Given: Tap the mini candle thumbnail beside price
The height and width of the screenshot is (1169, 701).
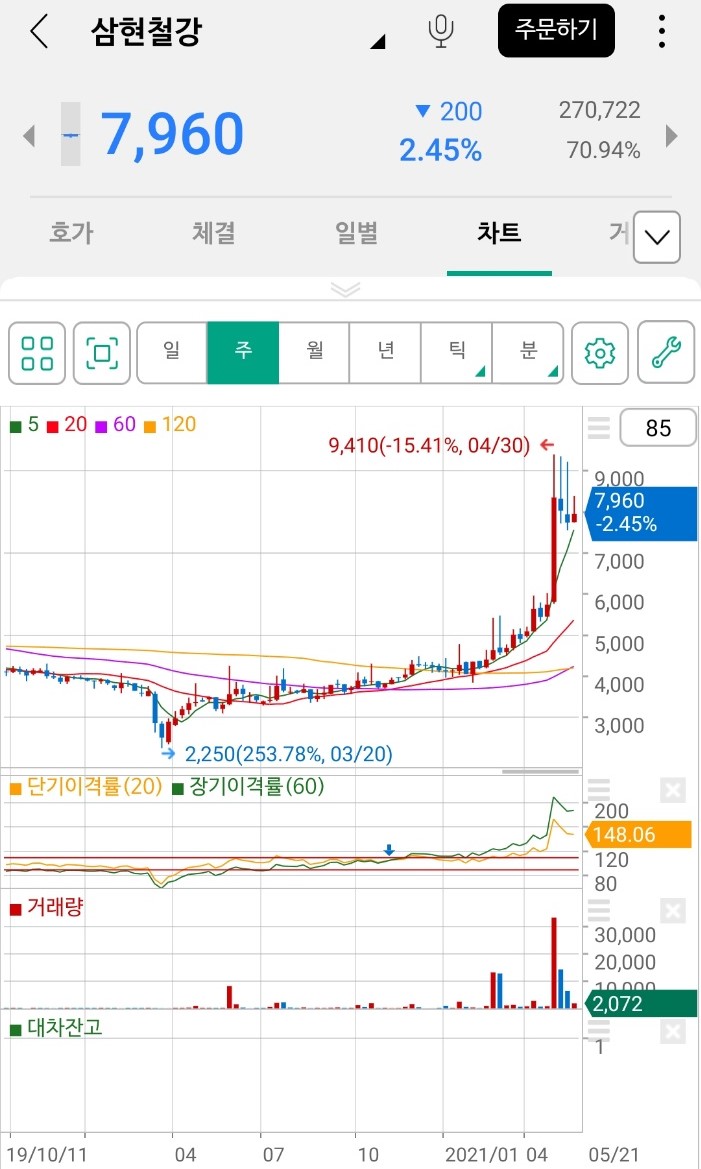Looking at the screenshot, I should [70, 134].
